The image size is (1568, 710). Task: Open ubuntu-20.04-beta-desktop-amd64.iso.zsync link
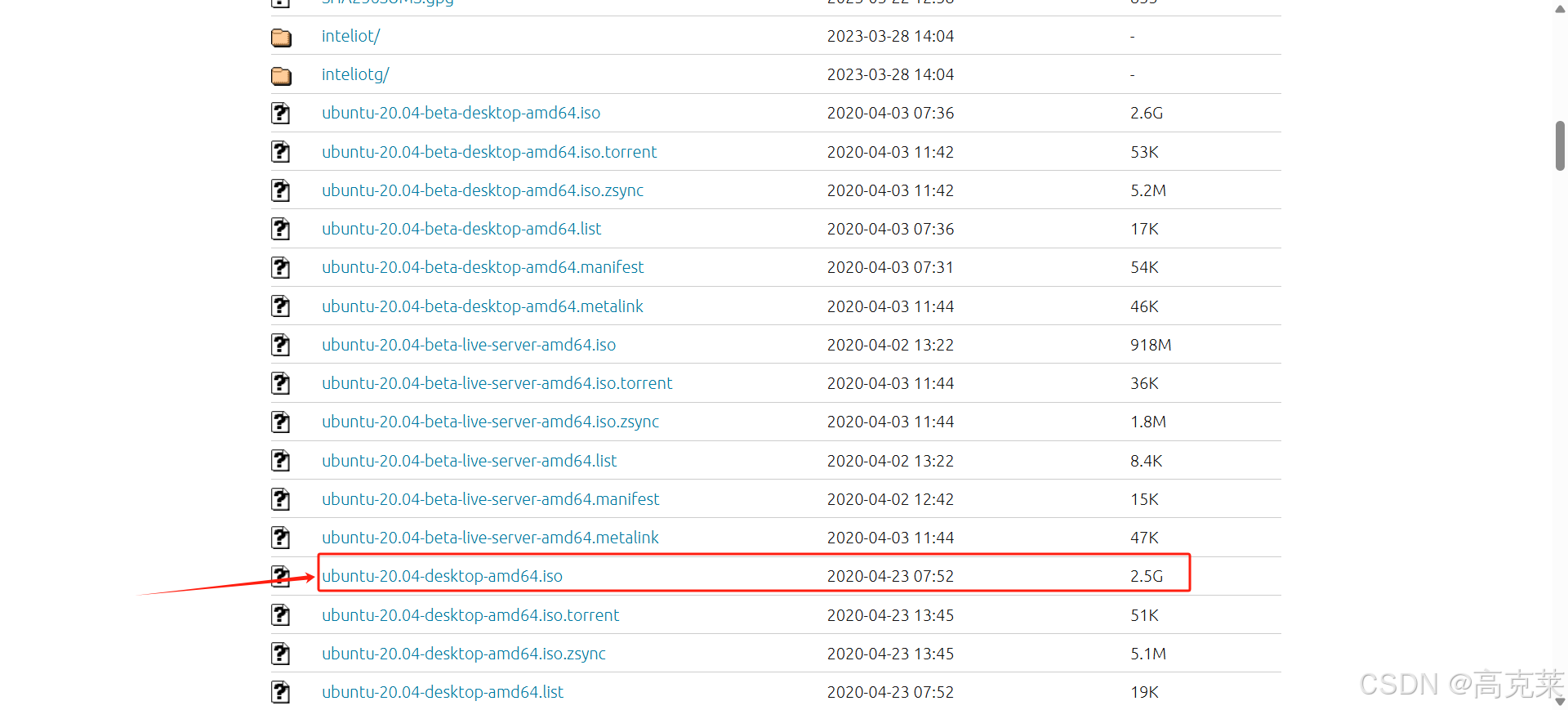[x=483, y=190]
